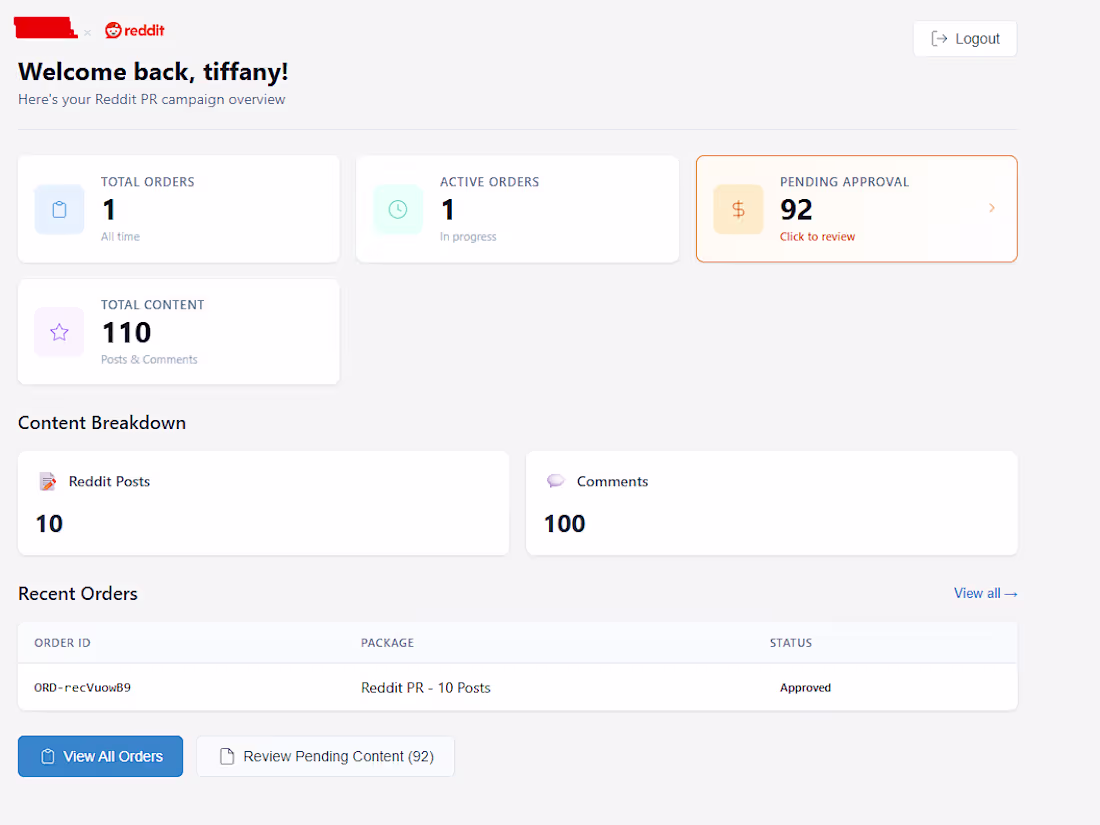Click the Reddit logo in the header
This screenshot has height=825, width=1100.
pyautogui.click(x=134, y=30)
